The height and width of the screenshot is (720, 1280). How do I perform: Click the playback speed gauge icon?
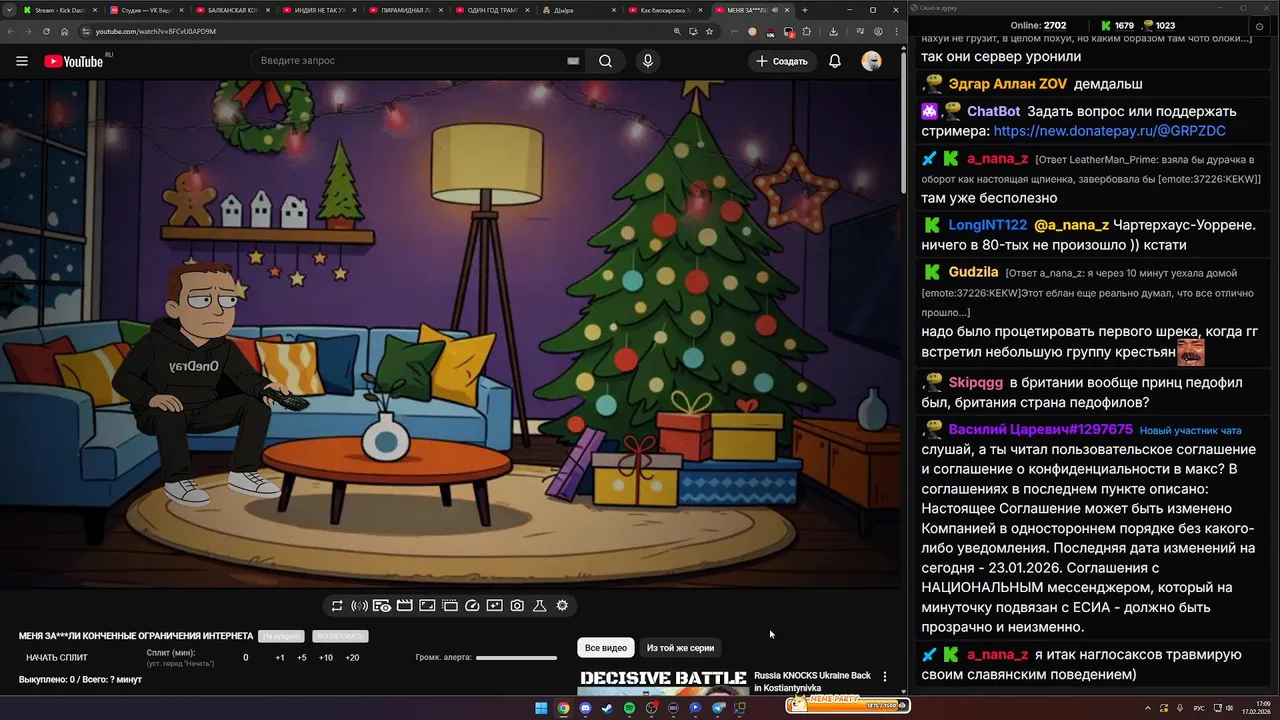click(472, 606)
